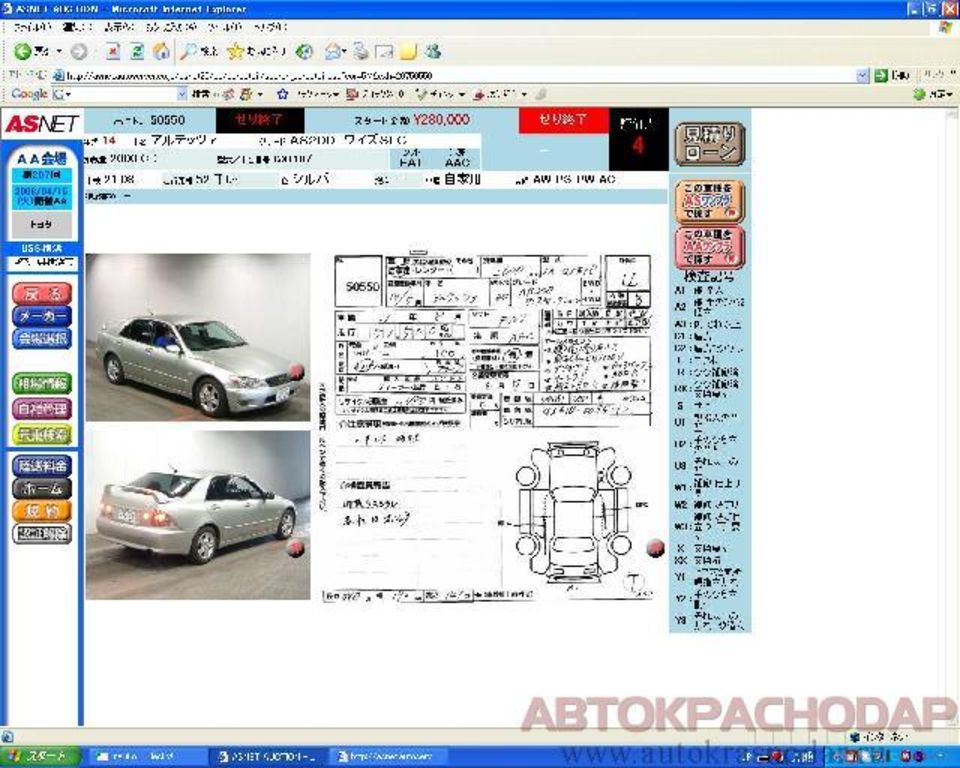Open the Home page house icon
This screenshot has height=768, width=960.
(161, 51)
